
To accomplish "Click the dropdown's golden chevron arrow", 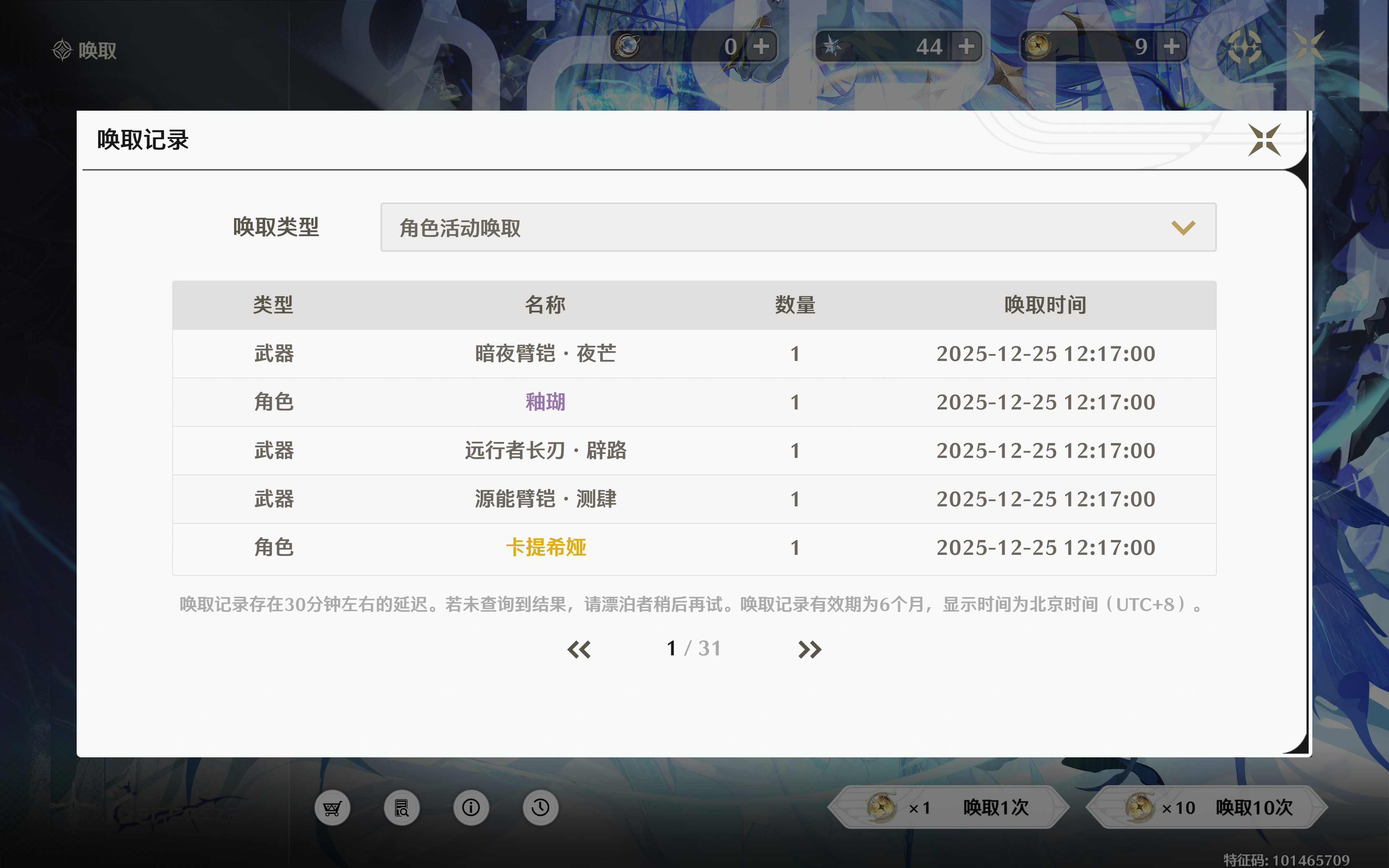I will [1183, 228].
